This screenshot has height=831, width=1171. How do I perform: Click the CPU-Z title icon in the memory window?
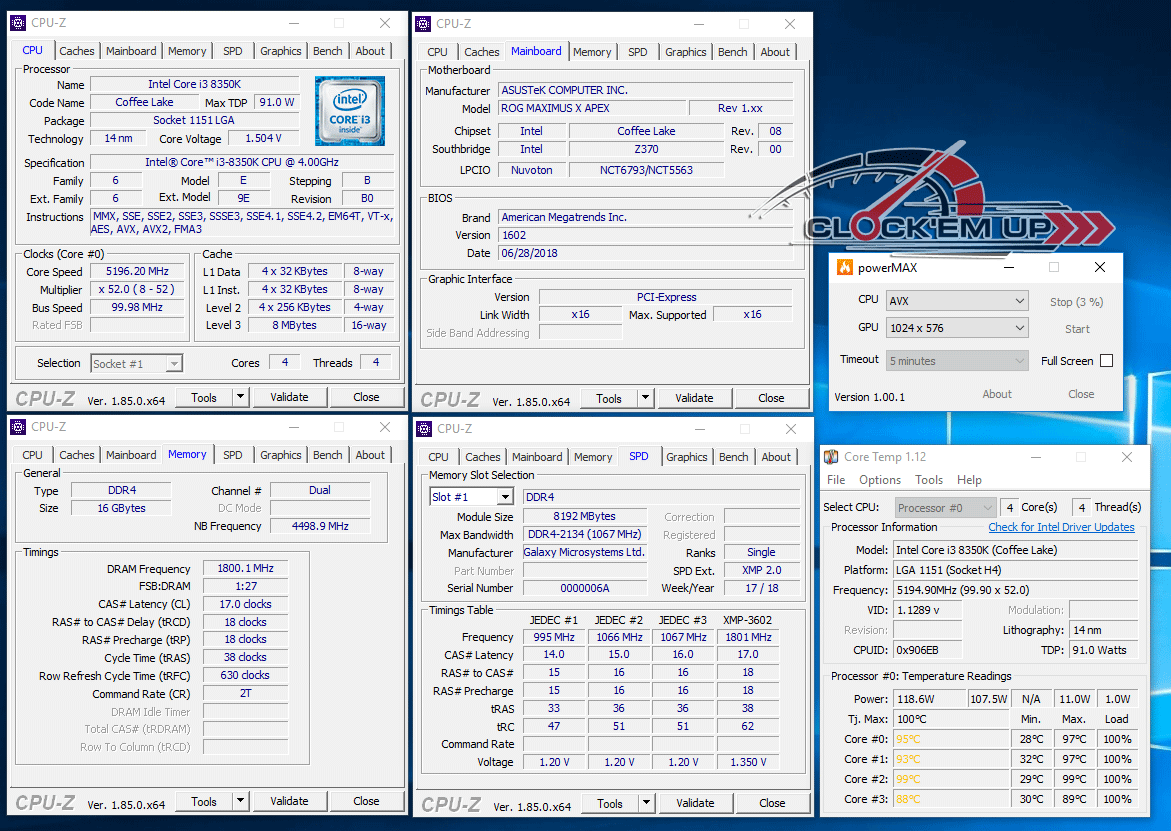18,427
